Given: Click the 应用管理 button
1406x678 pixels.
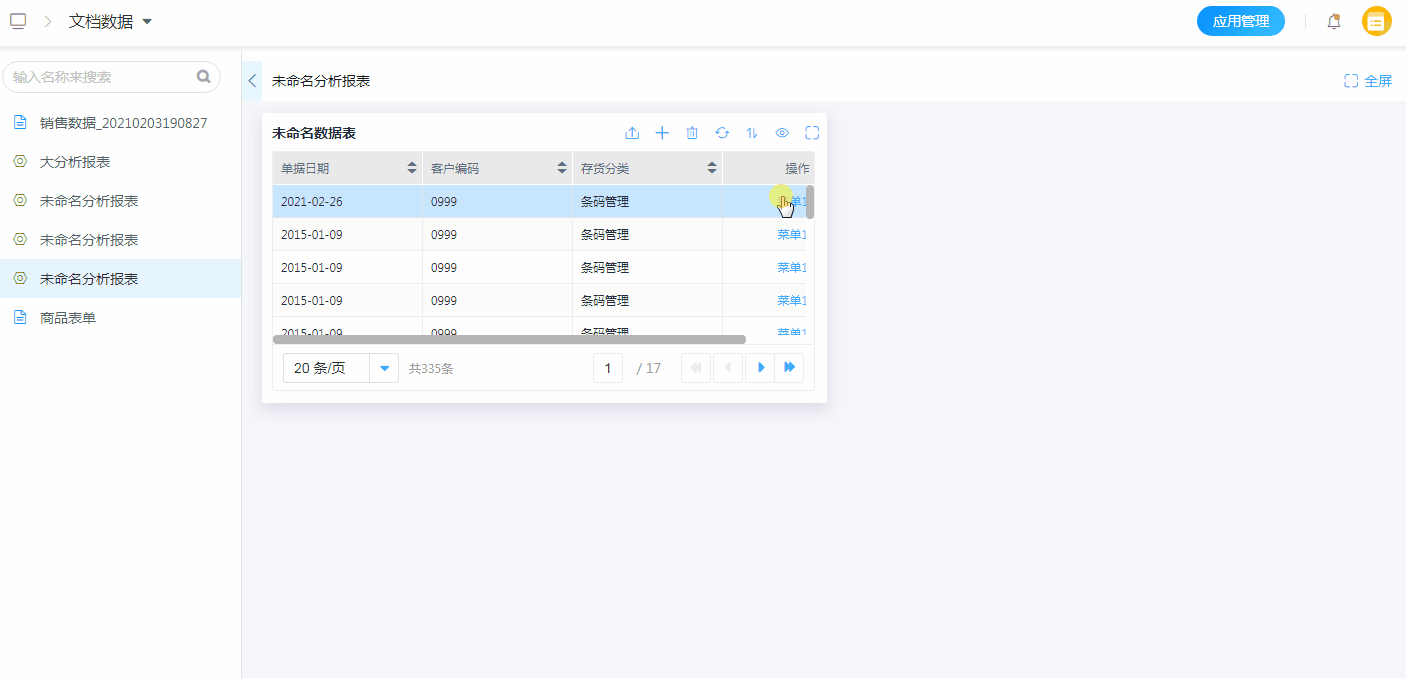Looking at the screenshot, I should point(1240,21).
